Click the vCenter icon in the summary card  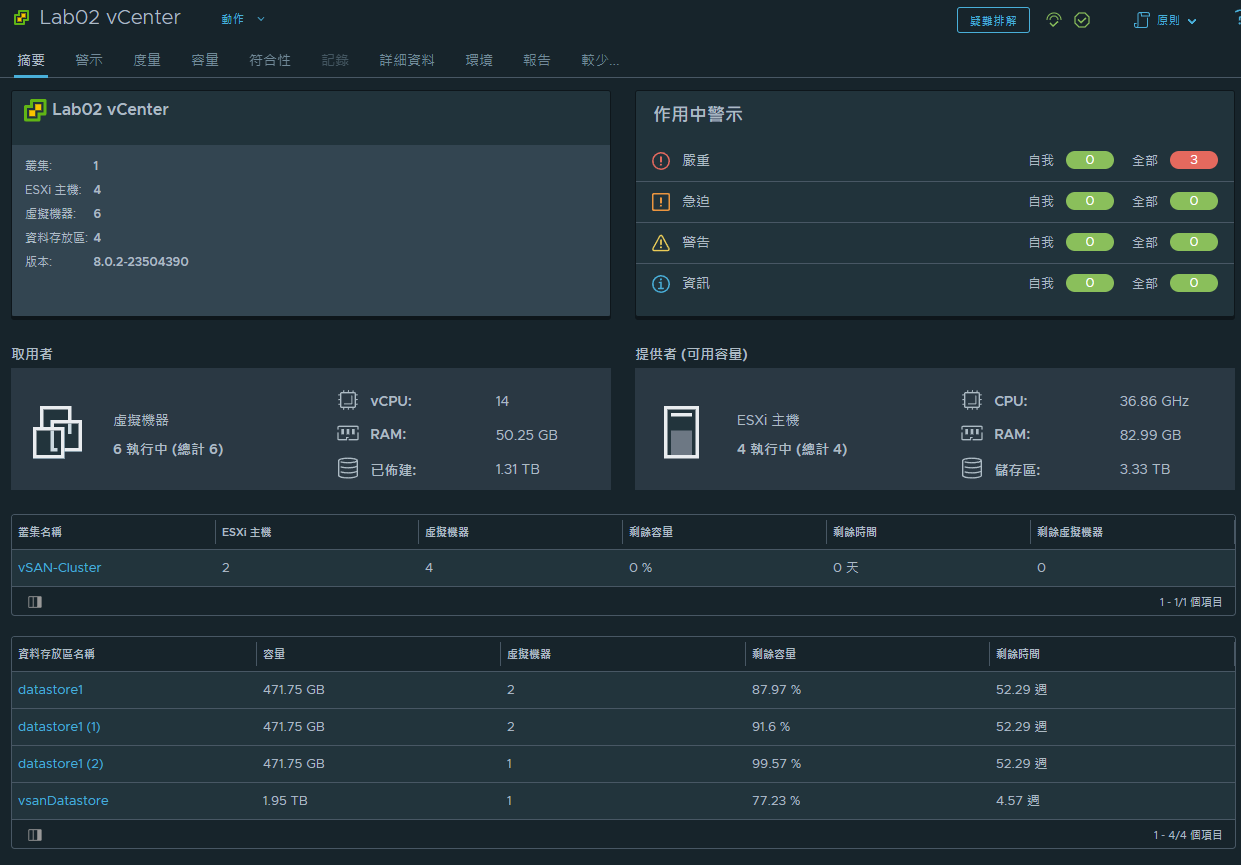coord(35,110)
